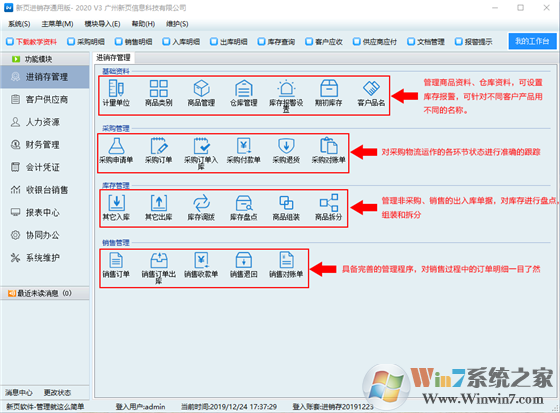Open the 其它入库 stock-in icon

coord(116,207)
